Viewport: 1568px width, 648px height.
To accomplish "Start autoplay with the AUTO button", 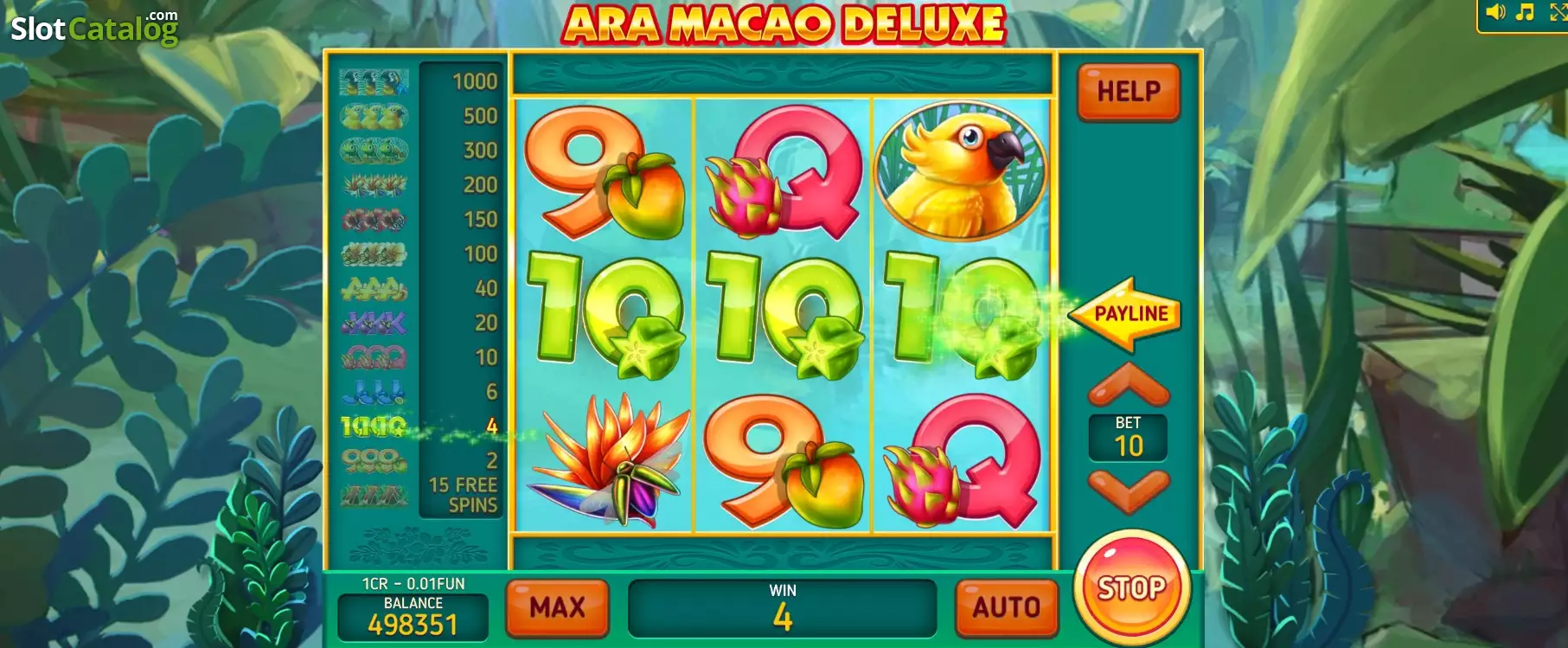I will click(1007, 607).
